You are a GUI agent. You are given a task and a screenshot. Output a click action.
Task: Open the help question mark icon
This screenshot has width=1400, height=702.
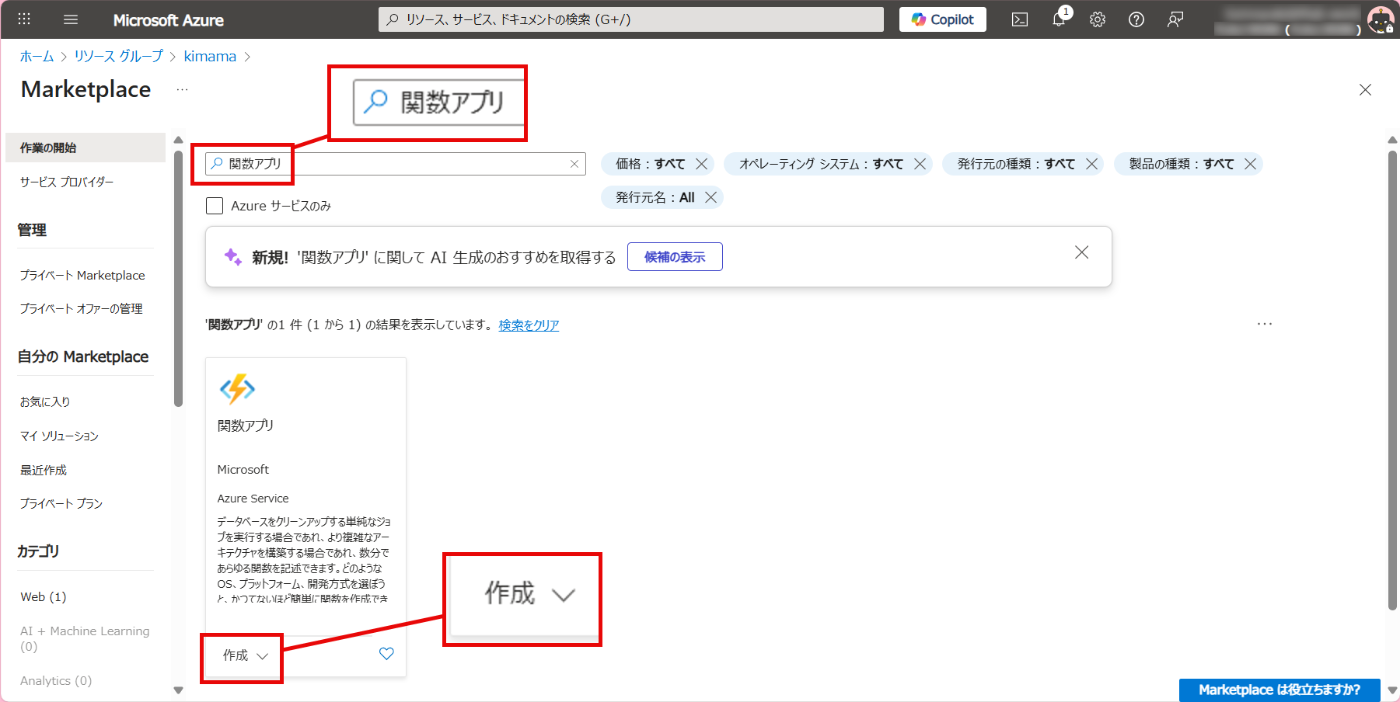click(1136, 20)
